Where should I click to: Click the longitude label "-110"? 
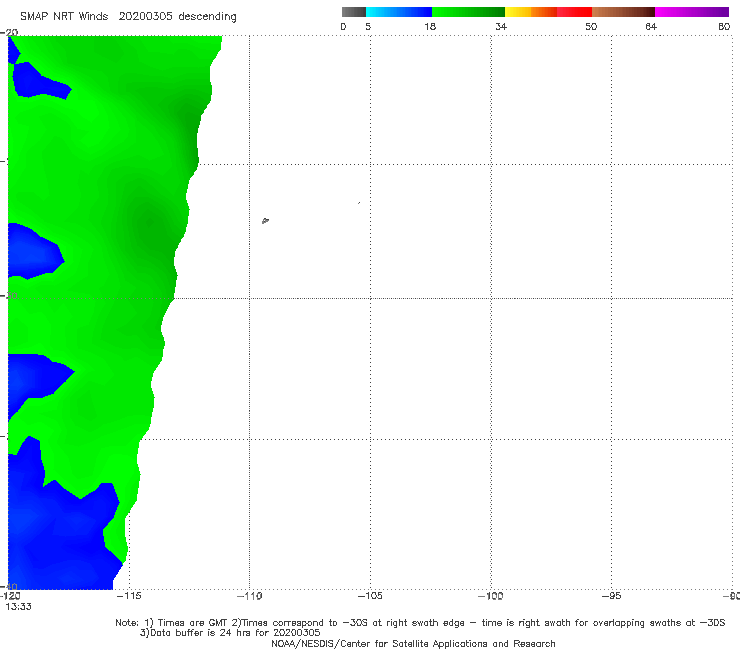pos(249,596)
